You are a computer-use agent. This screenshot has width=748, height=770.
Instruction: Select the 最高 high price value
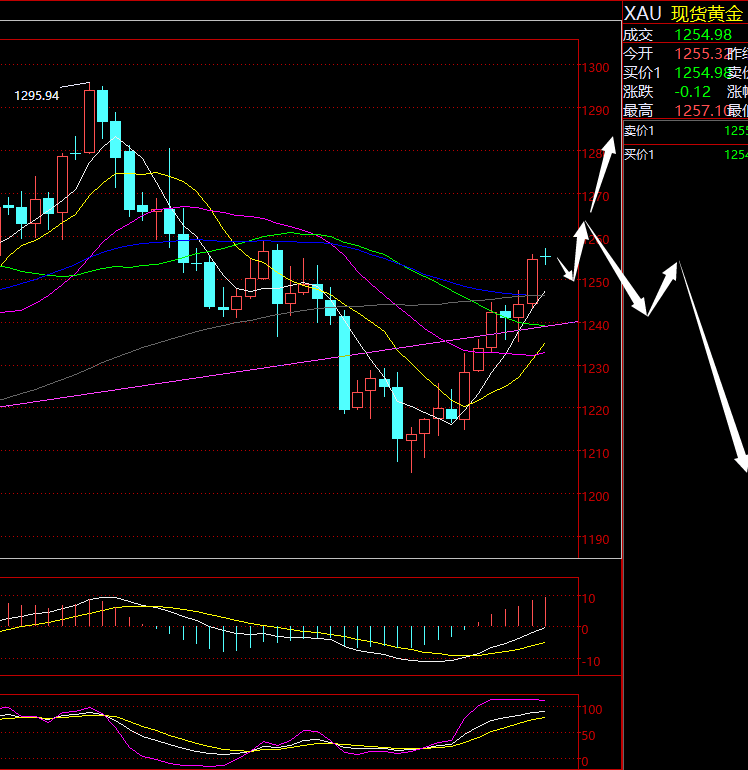(701, 110)
